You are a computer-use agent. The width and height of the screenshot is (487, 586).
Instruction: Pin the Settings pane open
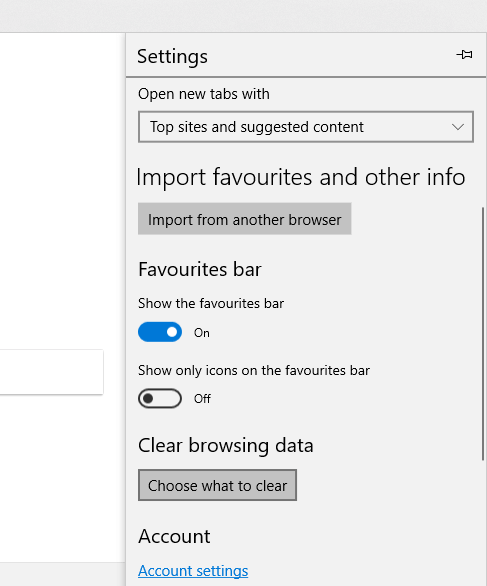coord(465,55)
